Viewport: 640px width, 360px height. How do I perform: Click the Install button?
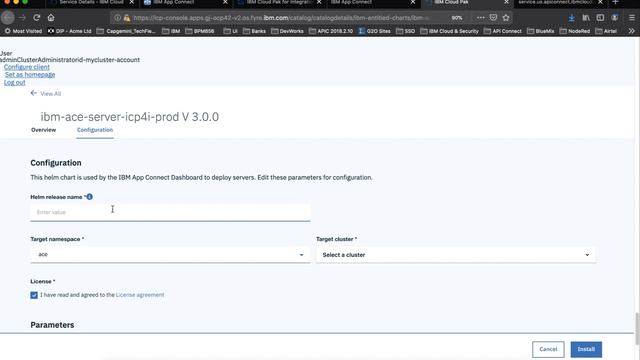586,349
